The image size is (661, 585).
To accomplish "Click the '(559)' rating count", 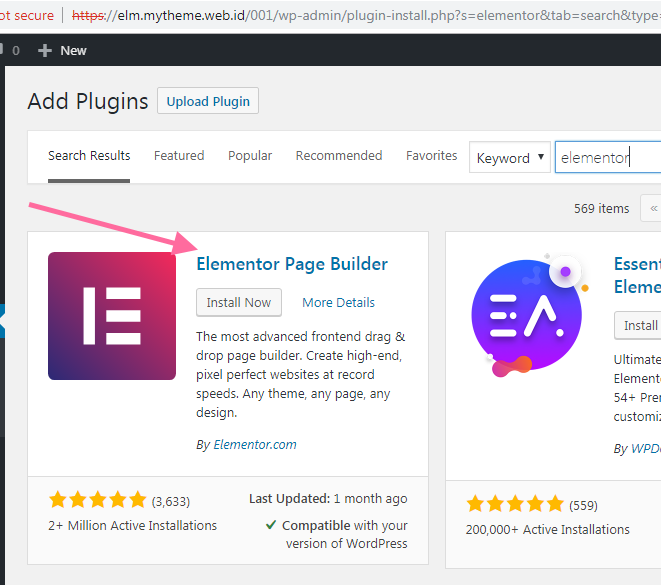I will 583,505.
